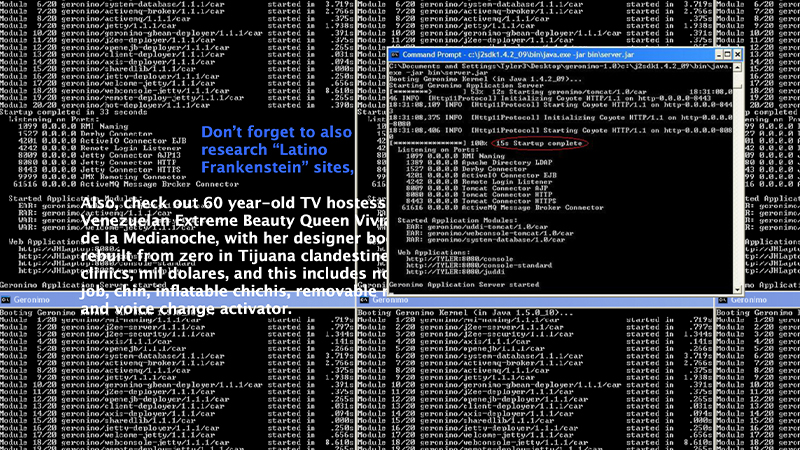Click 'EAR: geronimo/webconsole-tomcat/1.0/car' line

pos(490,233)
